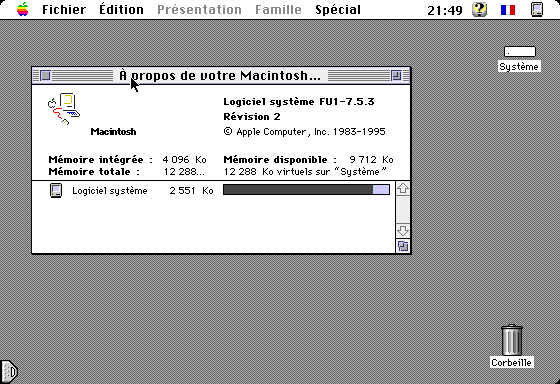
Task: Open the Spécial menu
Action: click(338, 10)
